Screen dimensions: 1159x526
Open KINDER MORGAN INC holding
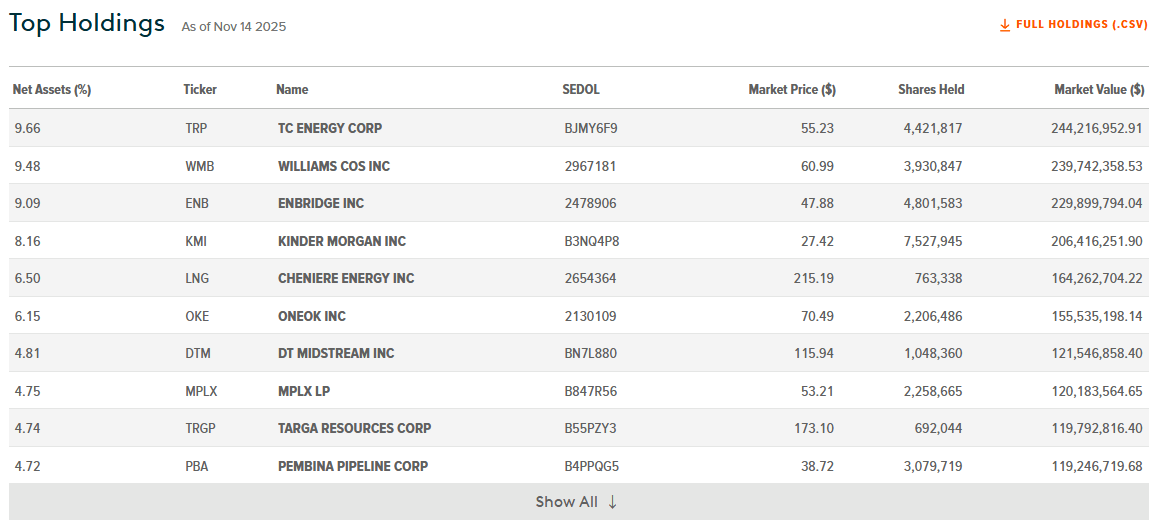coord(342,241)
